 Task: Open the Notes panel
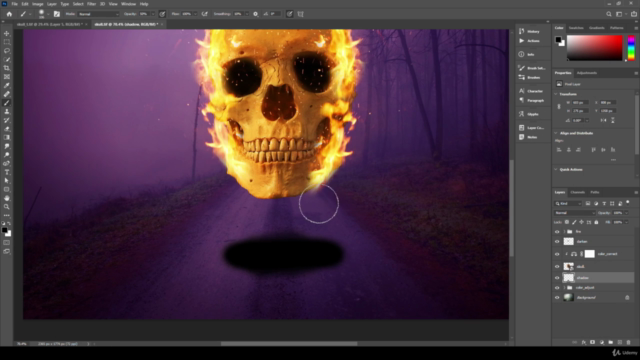529,137
